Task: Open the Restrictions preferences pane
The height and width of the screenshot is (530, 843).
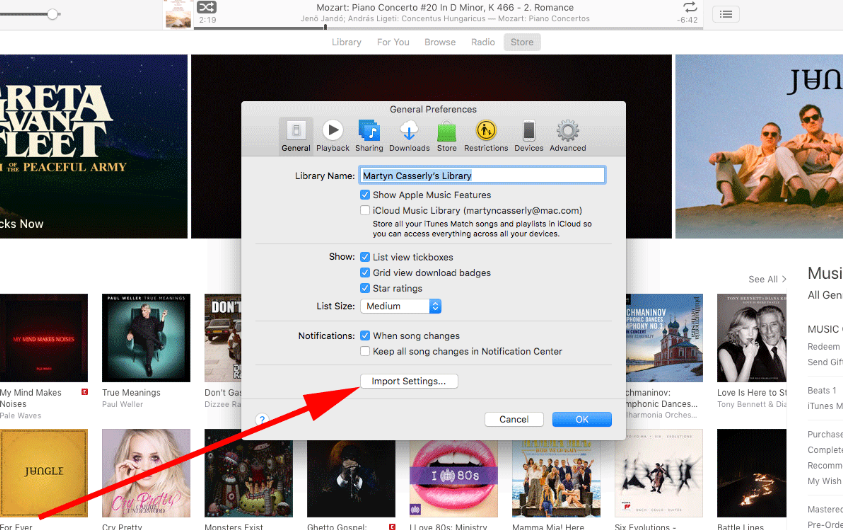Action: (486, 136)
